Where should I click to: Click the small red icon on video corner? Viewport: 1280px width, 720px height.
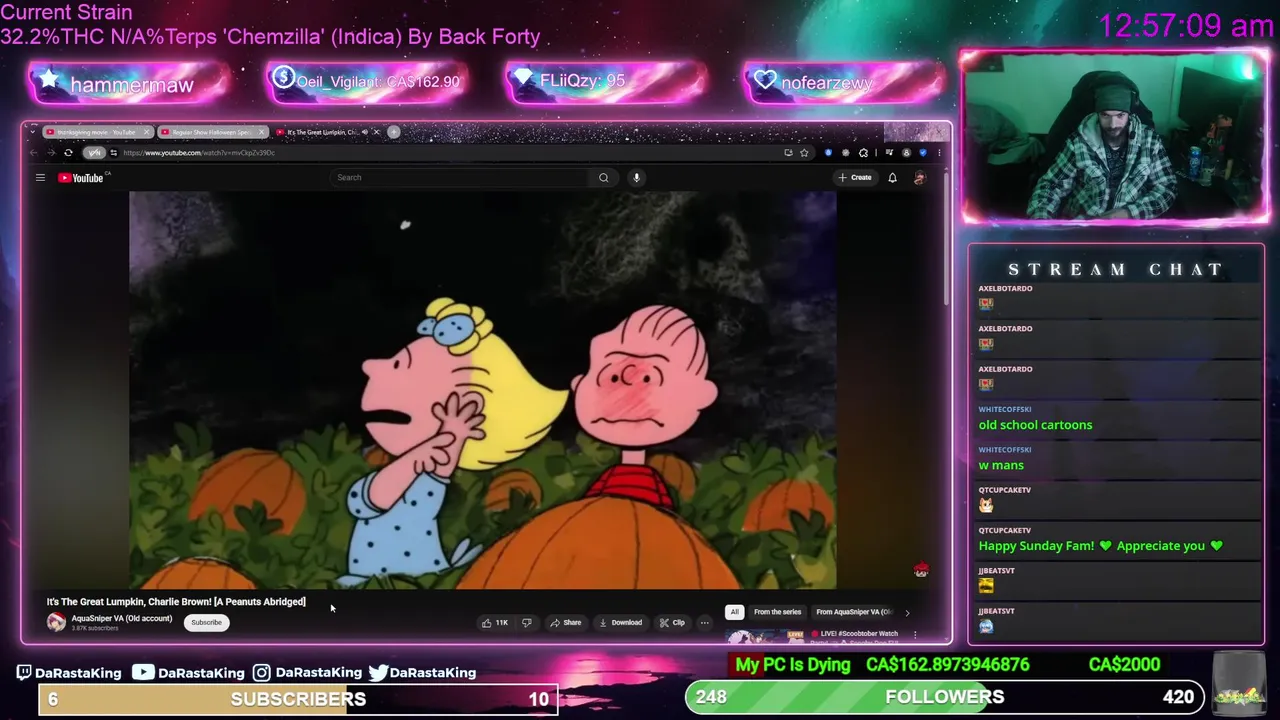point(921,570)
